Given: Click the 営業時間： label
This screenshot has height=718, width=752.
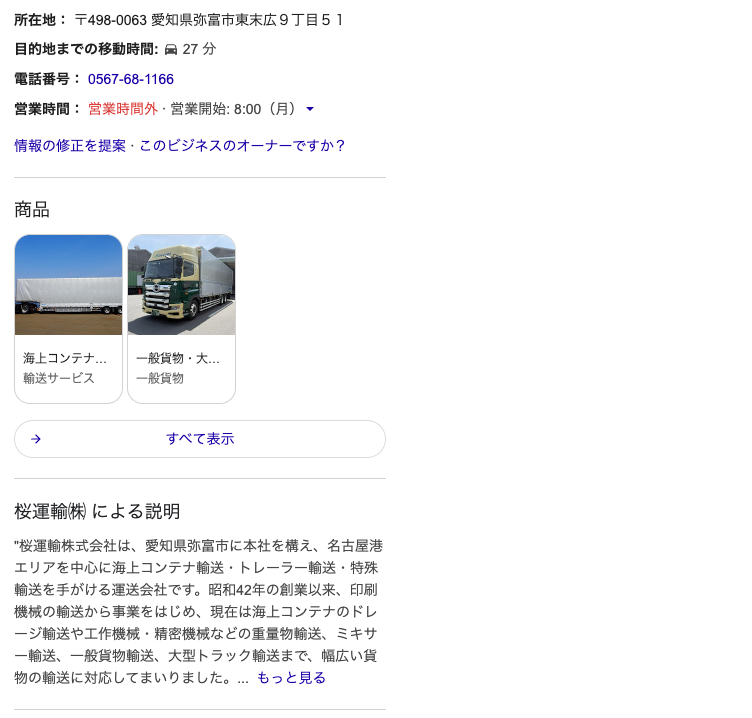Looking at the screenshot, I should (48, 109).
